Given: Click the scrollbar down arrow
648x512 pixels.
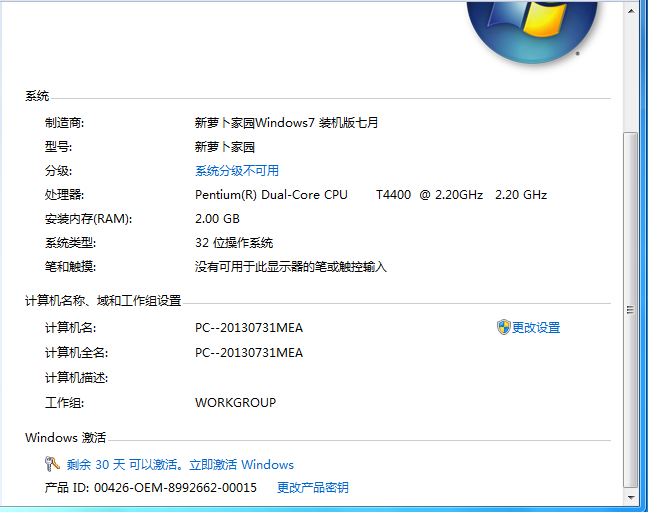Looking at the screenshot, I should (631, 497).
